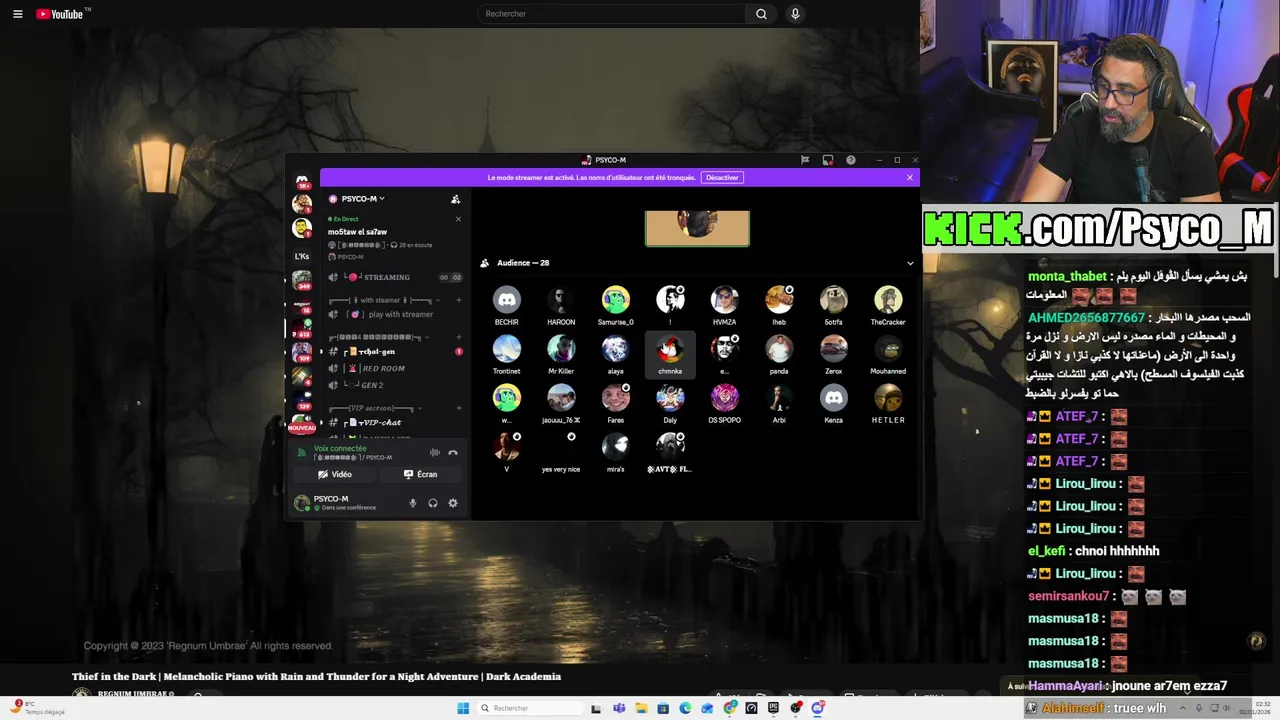Click the YouTube search magnifier button
The width and height of the screenshot is (1280, 720).
pos(761,14)
